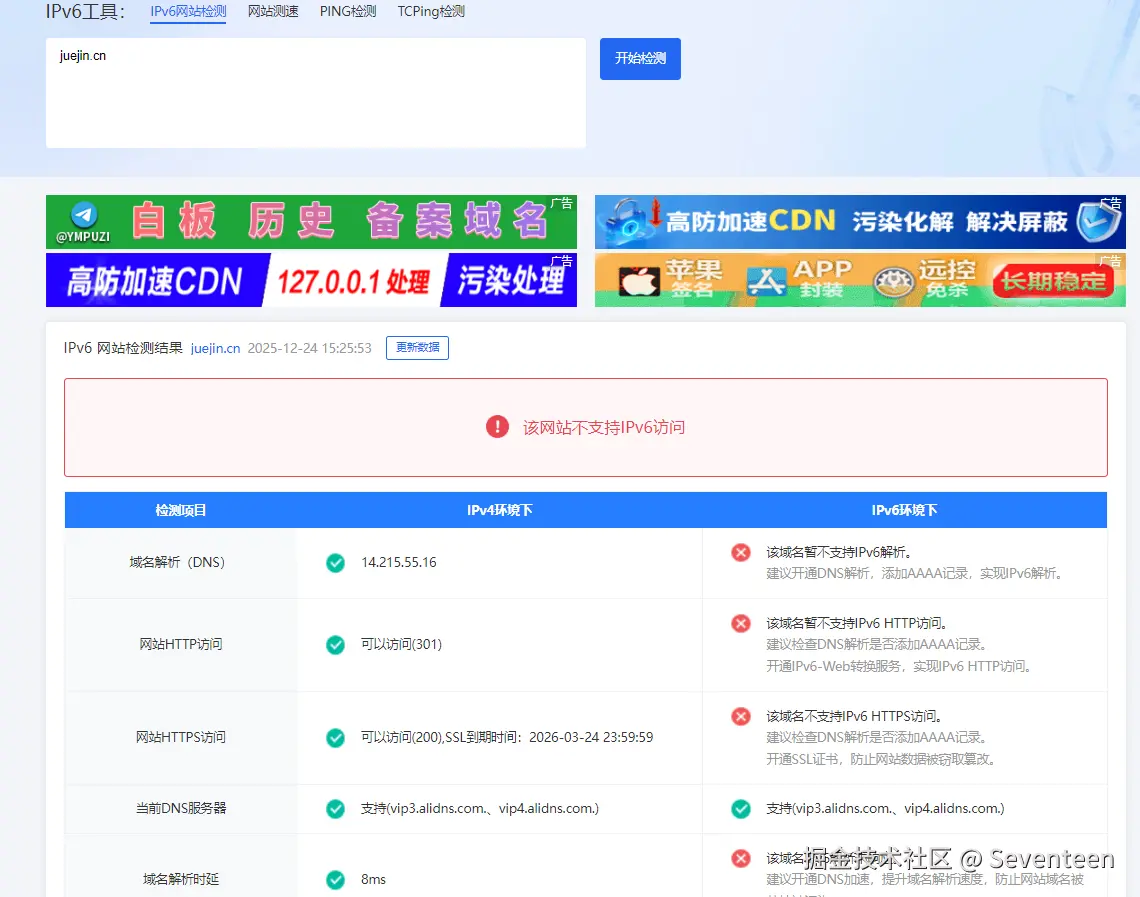Click the red cross beside 该域名暂不支持IPv6解析

coord(741,552)
